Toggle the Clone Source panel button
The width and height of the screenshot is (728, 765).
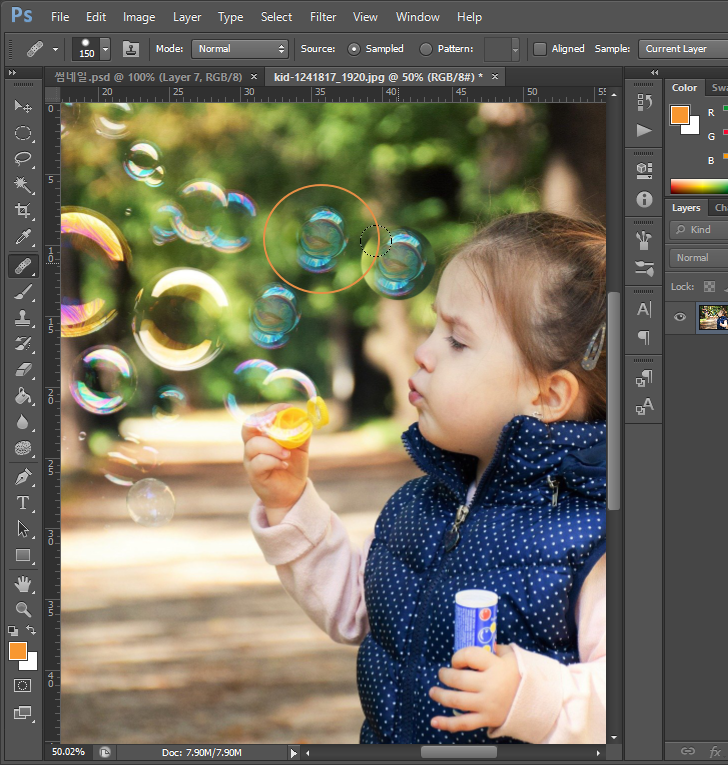pyautogui.click(x=131, y=49)
